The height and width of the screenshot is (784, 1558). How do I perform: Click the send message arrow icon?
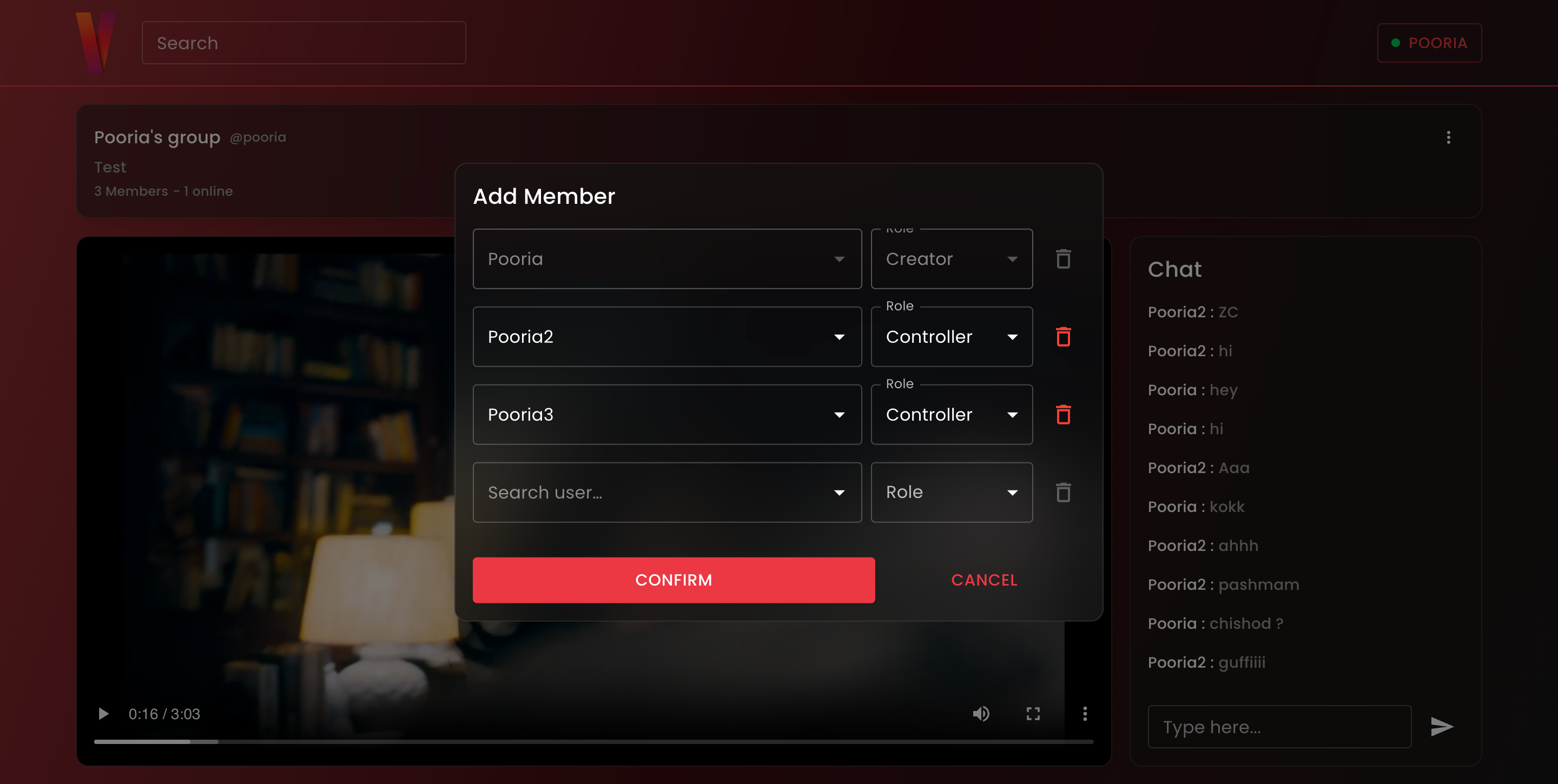pos(1441,727)
